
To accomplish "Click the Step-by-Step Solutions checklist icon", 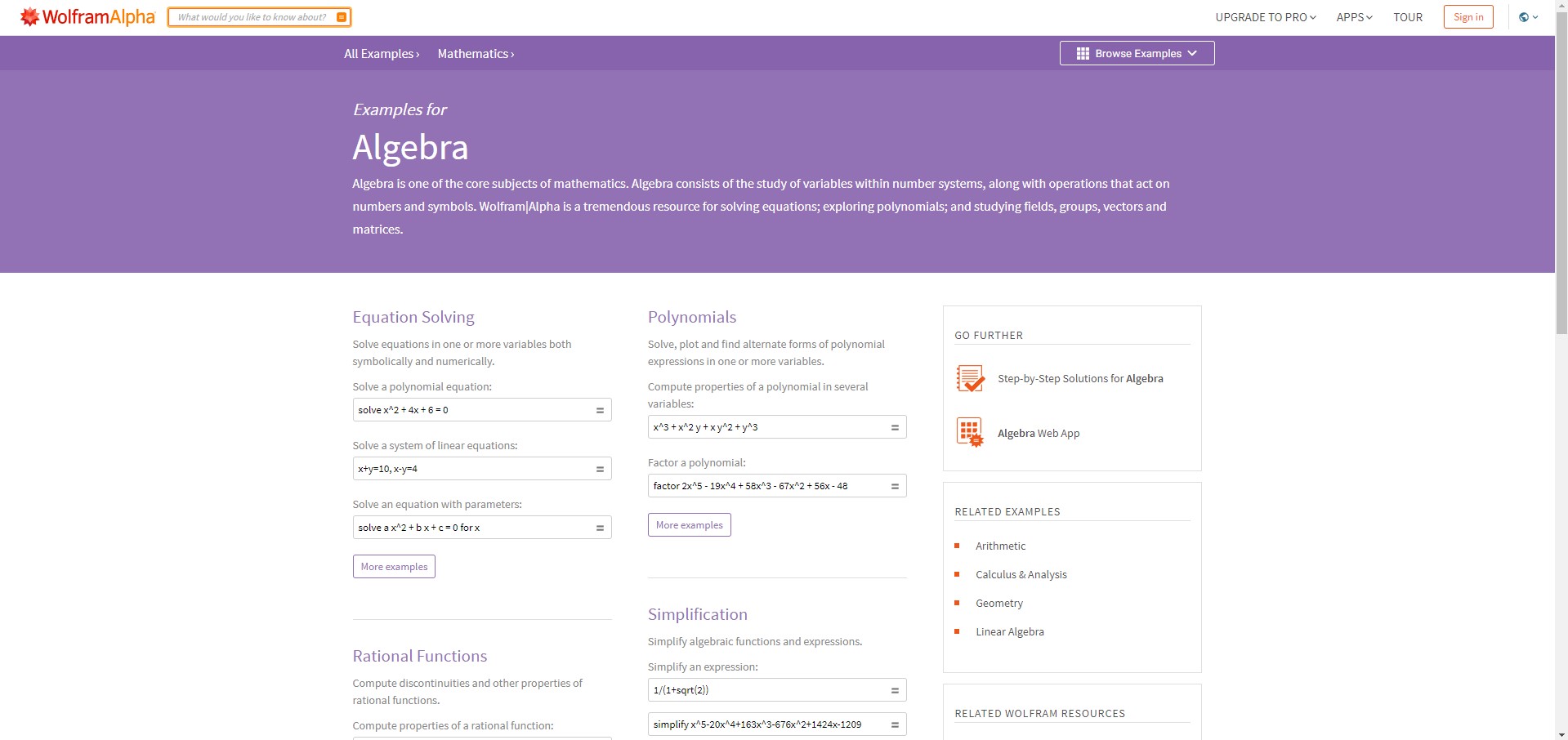I will [970, 378].
